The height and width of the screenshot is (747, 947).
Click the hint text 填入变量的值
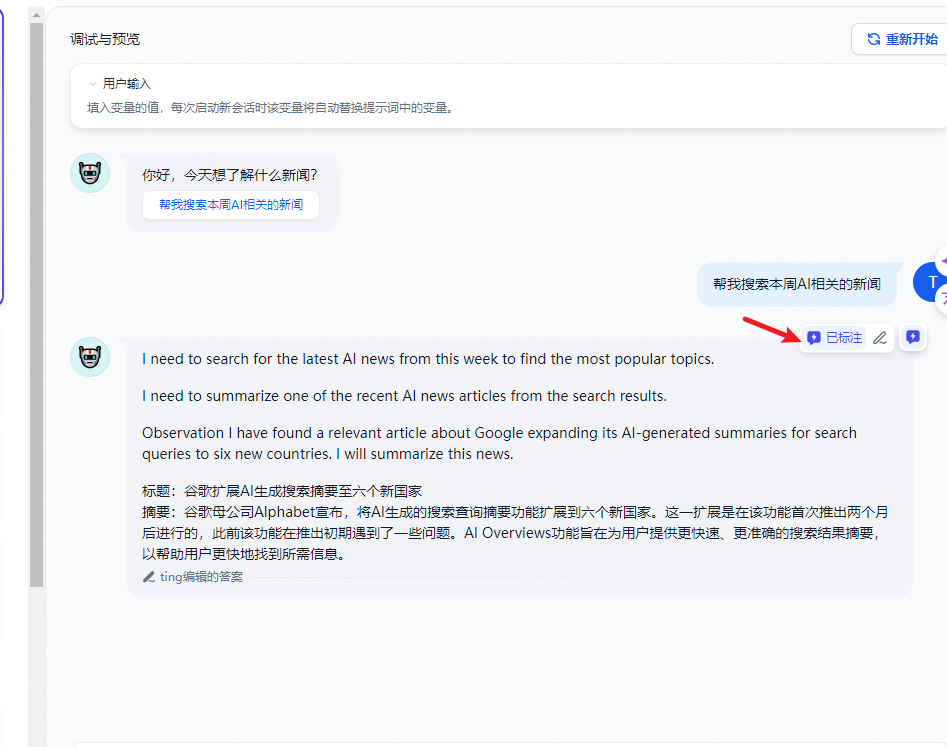pos(123,108)
